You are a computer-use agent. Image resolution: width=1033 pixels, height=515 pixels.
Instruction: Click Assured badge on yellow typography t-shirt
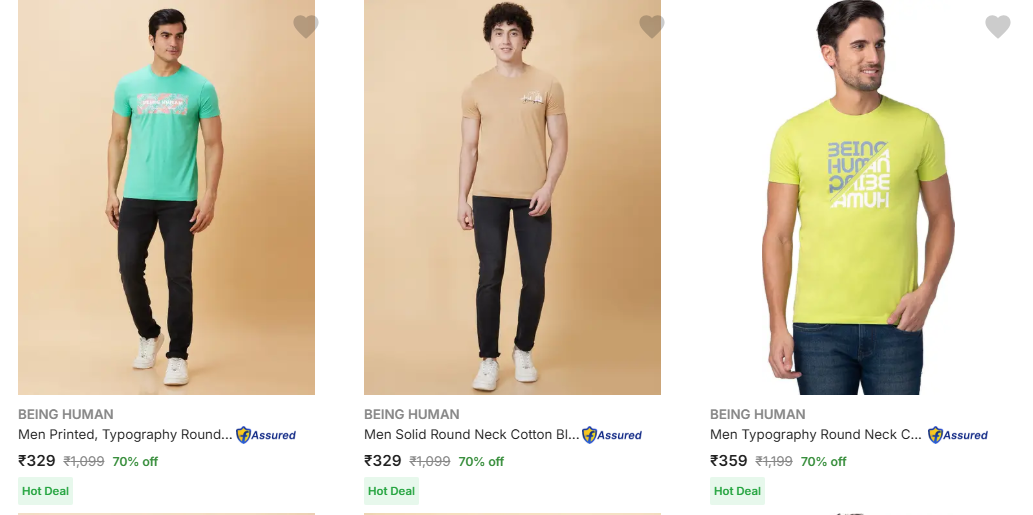[958, 435]
